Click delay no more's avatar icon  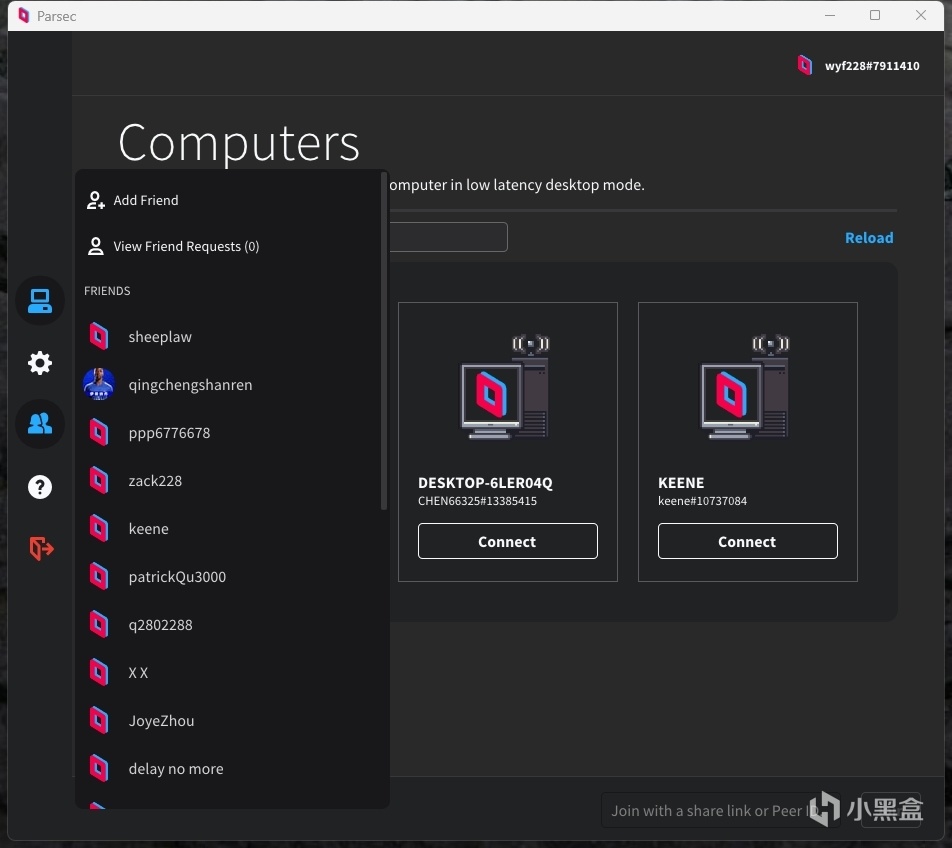(99, 768)
